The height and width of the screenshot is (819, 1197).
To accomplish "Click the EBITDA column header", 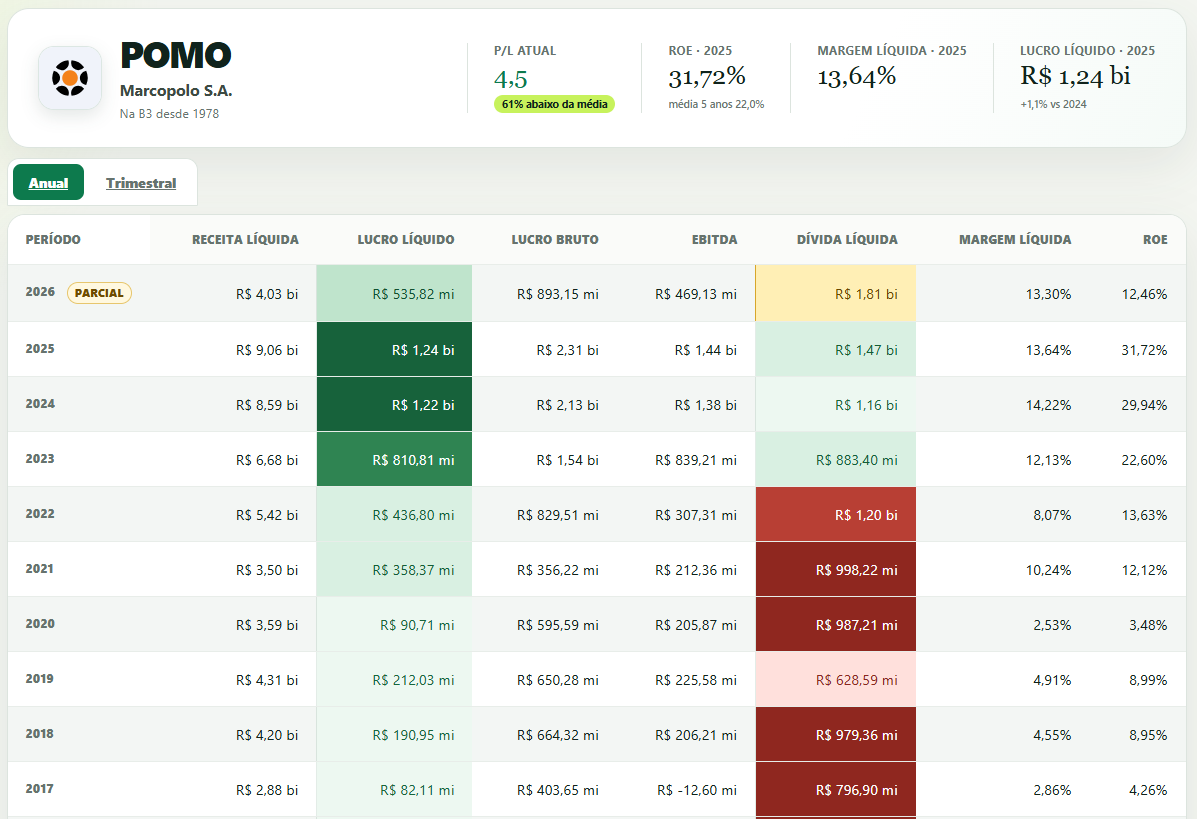I will tap(715, 240).
